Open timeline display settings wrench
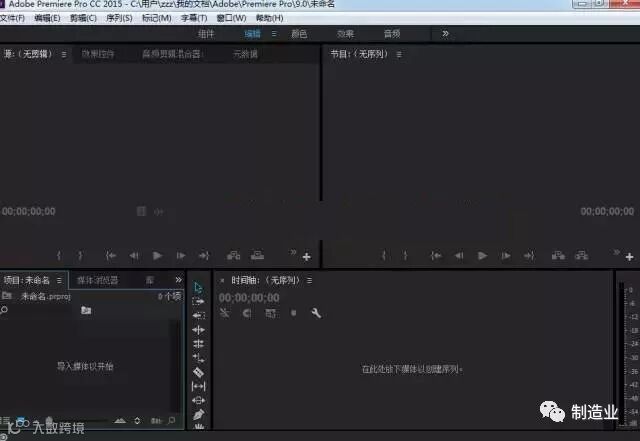This screenshot has width=640, height=441. click(316, 313)
